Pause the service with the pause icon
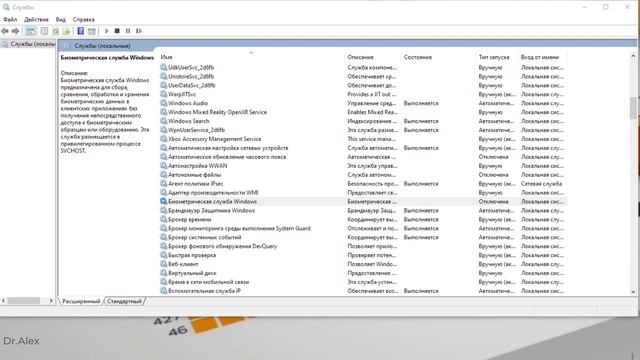 (128, 31)
